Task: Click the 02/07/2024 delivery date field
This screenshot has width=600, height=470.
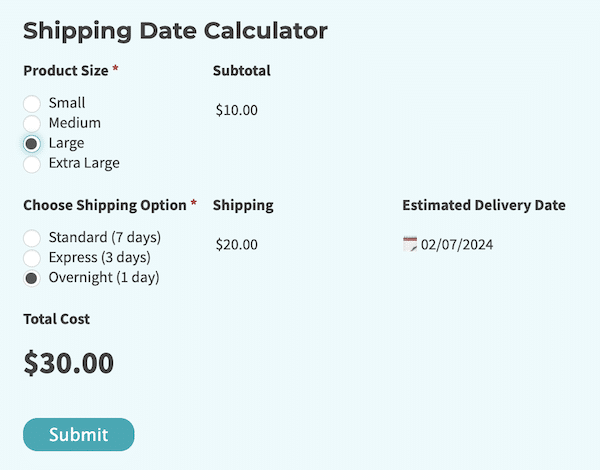Action: (x=457, y=244)
